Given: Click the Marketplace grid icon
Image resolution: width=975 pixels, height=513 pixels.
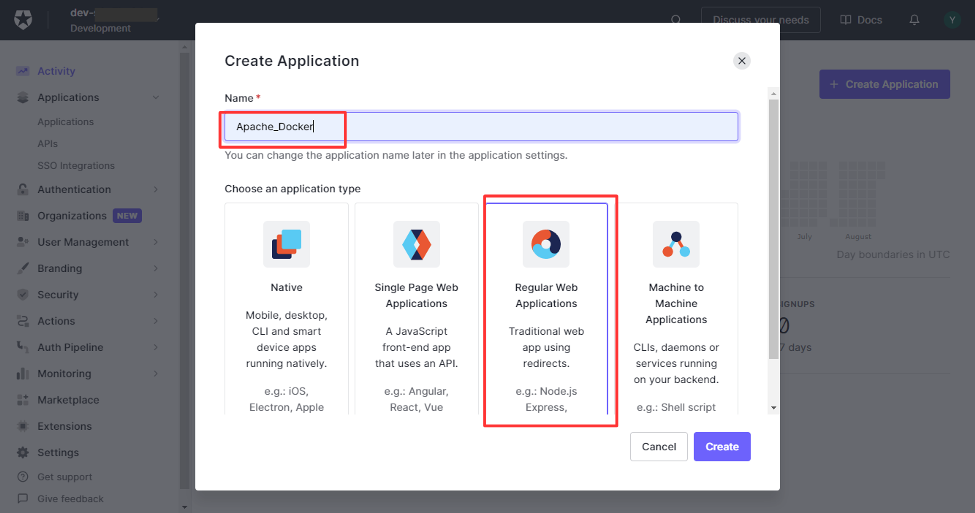Looking at the screenshot, I should click(x=23, y=400).
